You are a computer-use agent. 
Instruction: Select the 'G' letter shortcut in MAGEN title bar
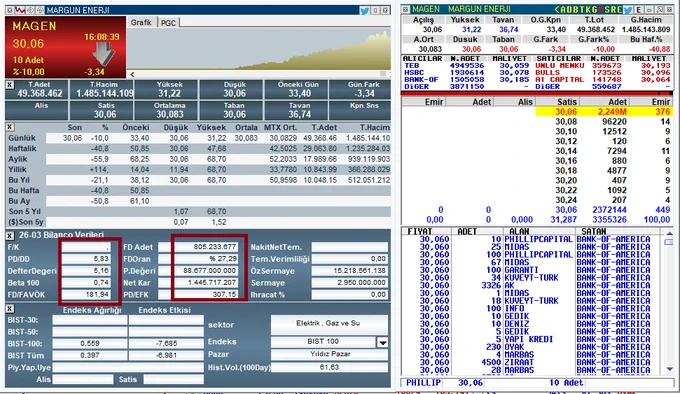tap(595, 10)
